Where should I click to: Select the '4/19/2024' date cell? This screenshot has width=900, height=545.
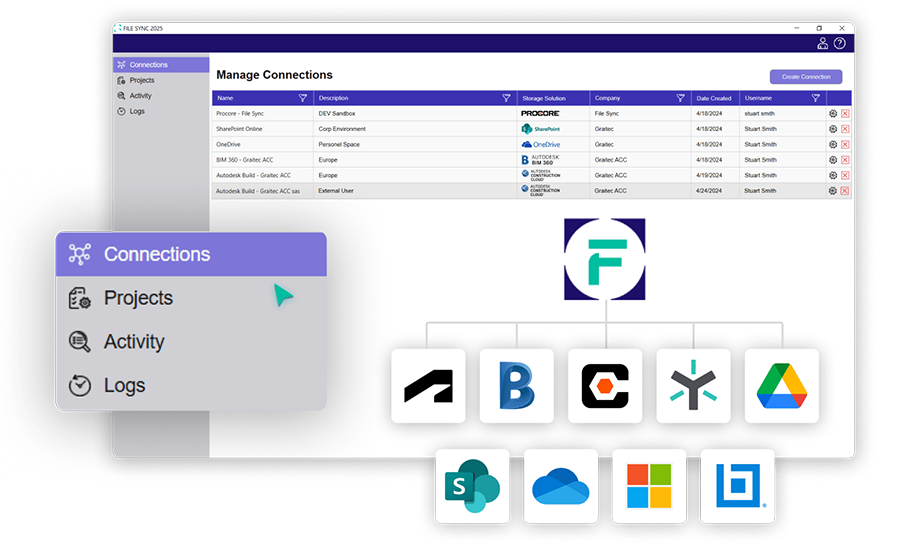715,176
